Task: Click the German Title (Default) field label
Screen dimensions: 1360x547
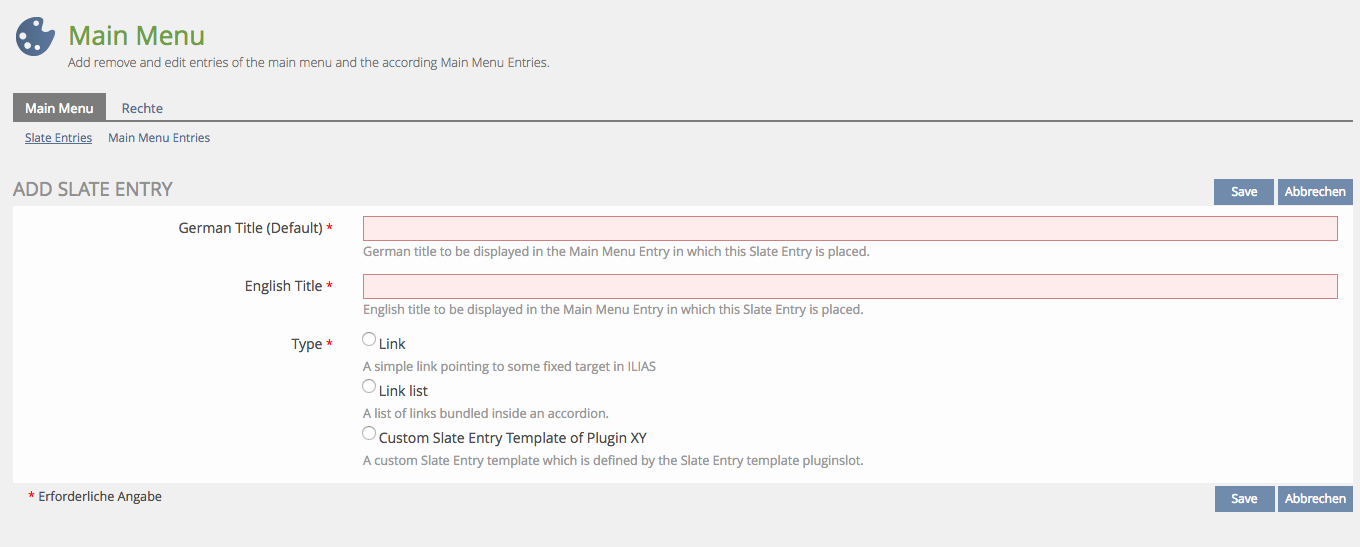Action: click(250, 228)
